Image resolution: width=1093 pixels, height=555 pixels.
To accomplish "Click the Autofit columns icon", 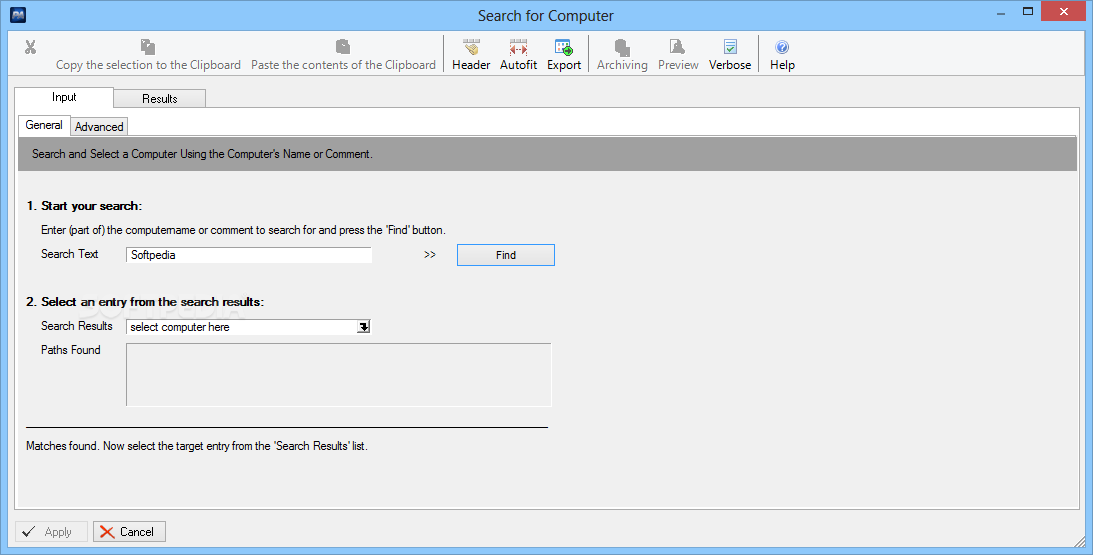I will coord(519,55).
